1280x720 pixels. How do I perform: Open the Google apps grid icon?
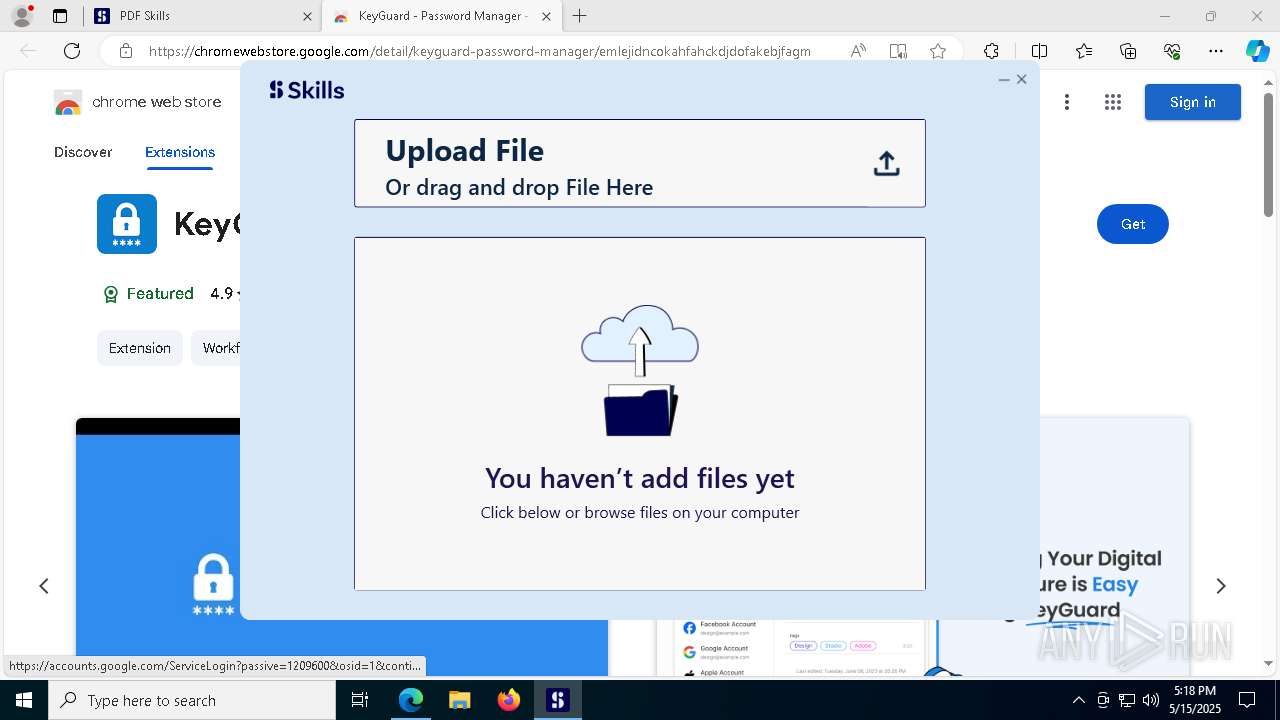pyautogui.click(x=1113, y=102)
